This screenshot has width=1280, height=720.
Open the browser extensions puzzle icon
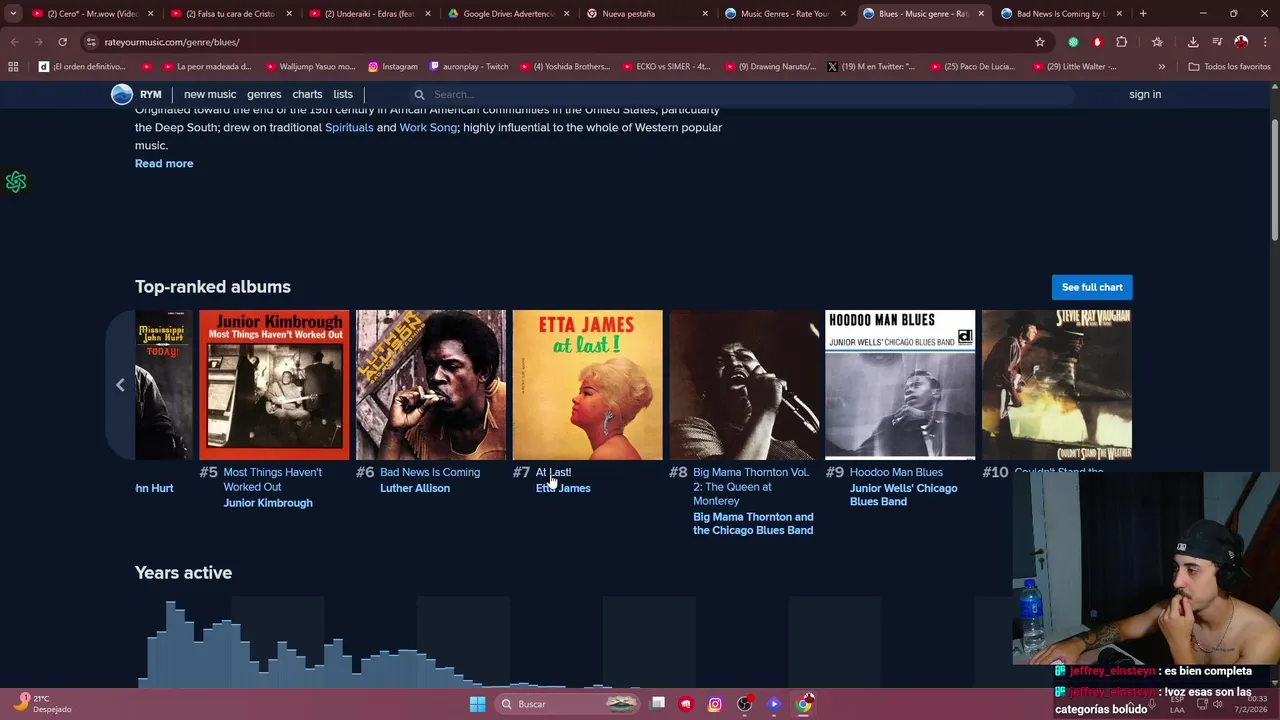[1121, 42]
